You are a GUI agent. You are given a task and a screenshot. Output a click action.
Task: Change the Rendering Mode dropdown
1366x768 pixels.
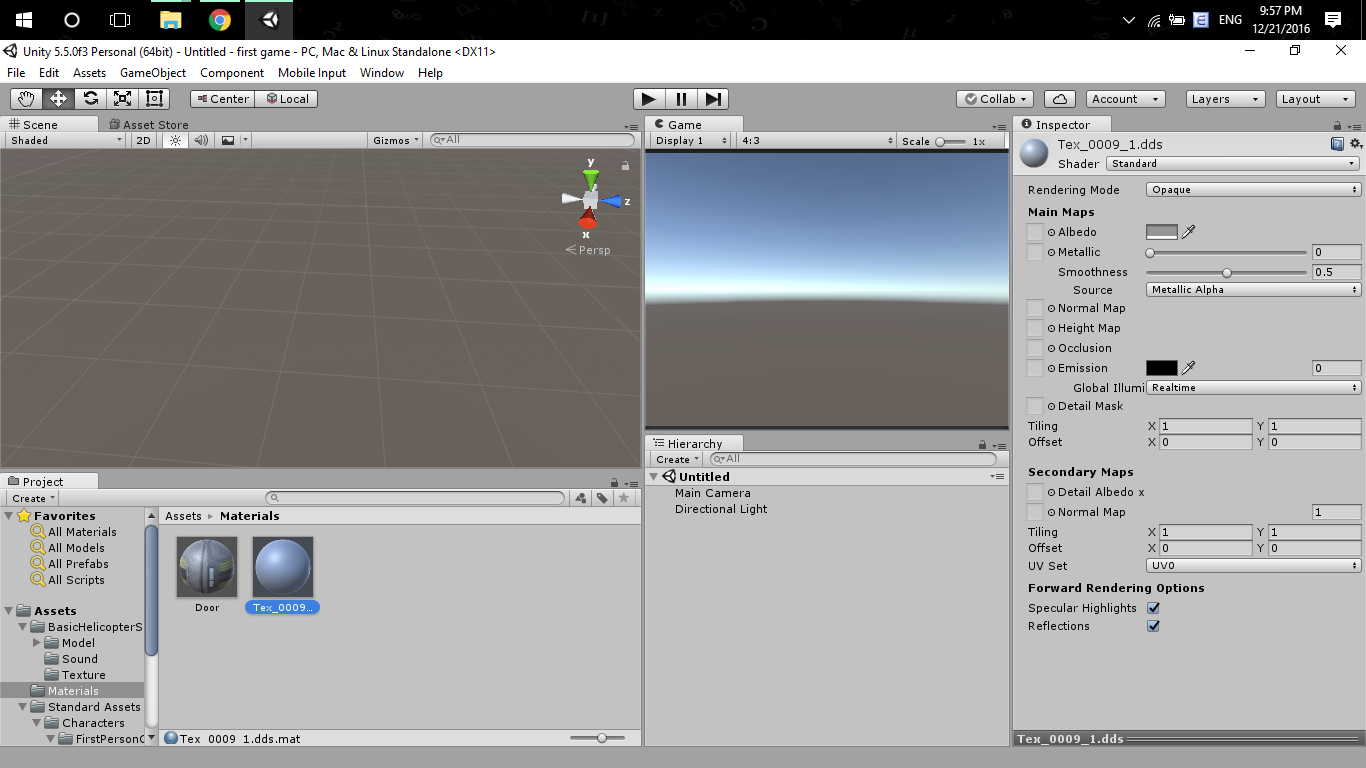click(x=1252, y=189)
